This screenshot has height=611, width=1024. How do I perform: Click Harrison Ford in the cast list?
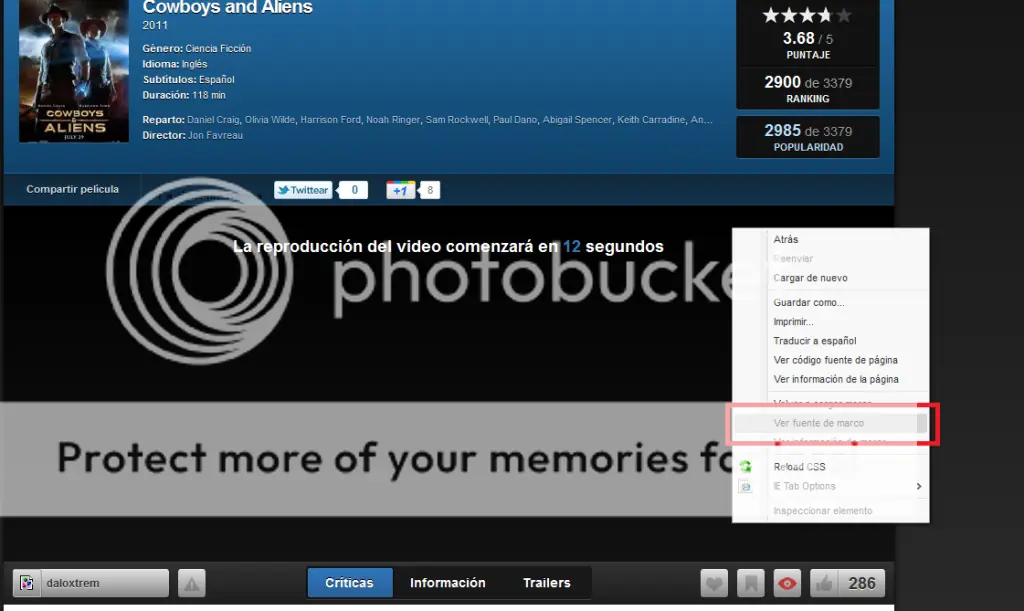(330, 119)
